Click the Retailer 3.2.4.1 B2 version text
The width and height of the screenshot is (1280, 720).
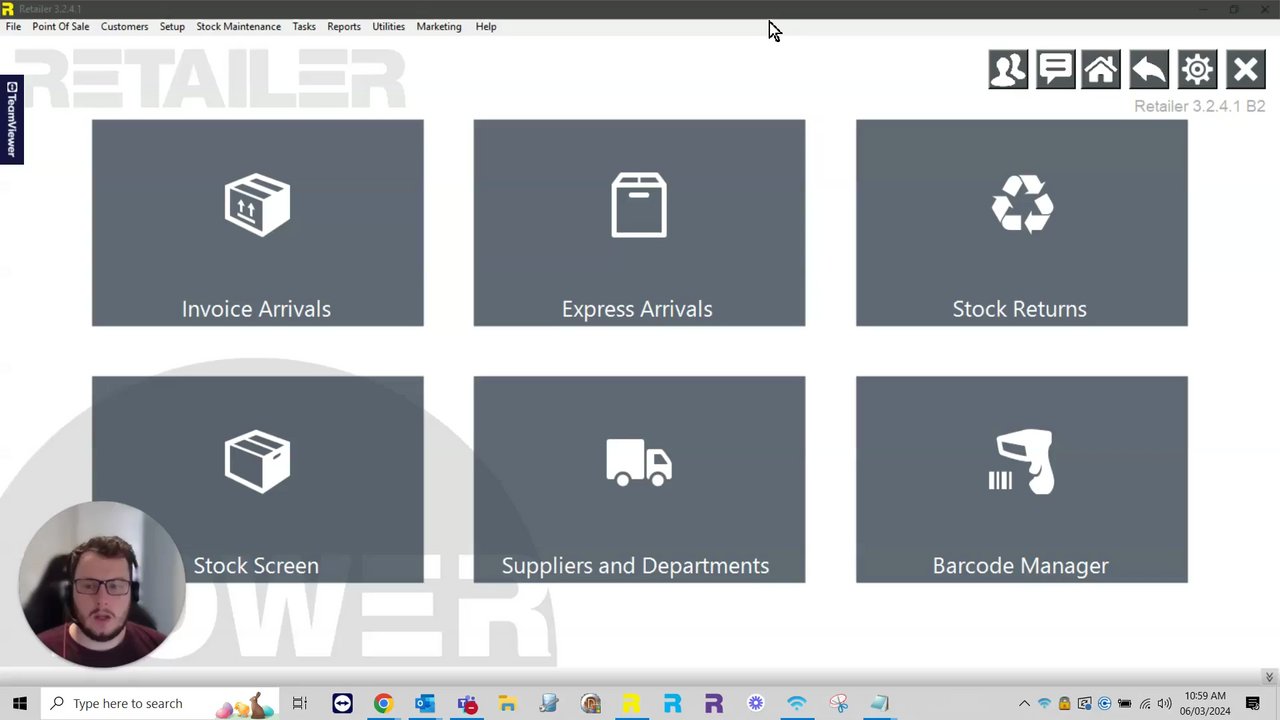click(x=1199, y=106)
